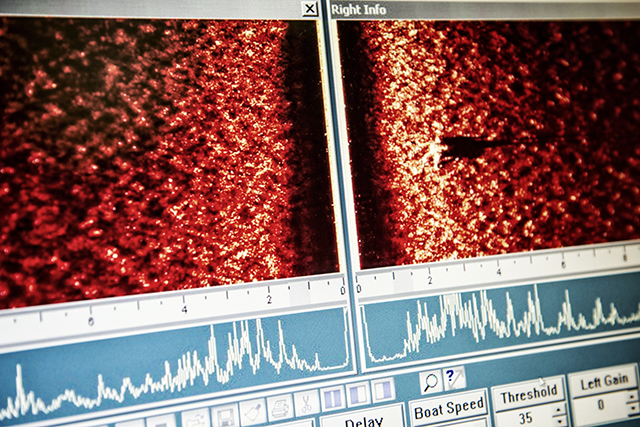Click the first of three pane layout icons
The image size is (640, 427).
pos(333,398)
